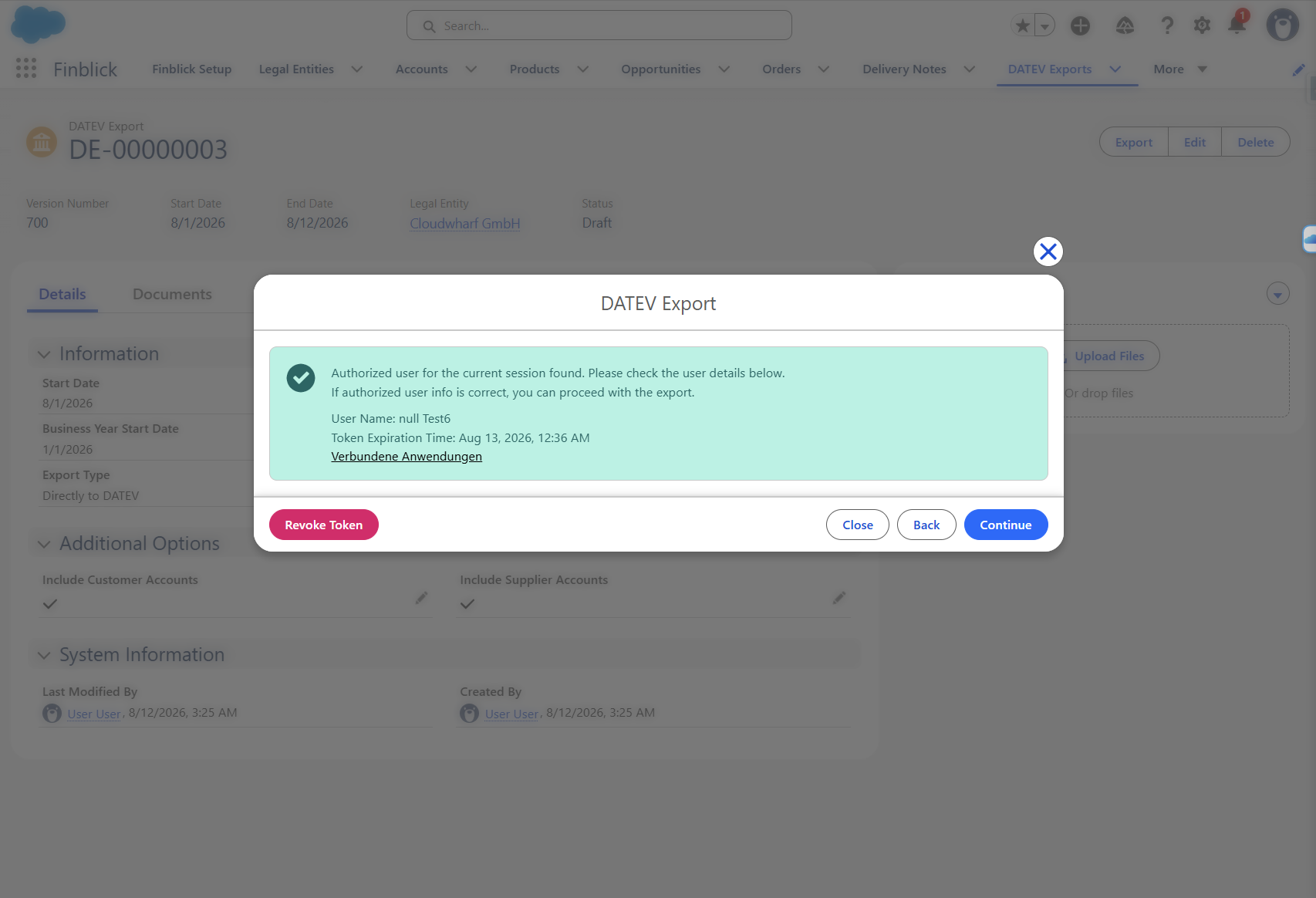
Task: Click the search magnifier icon
Action: click(x=429, y=26)
